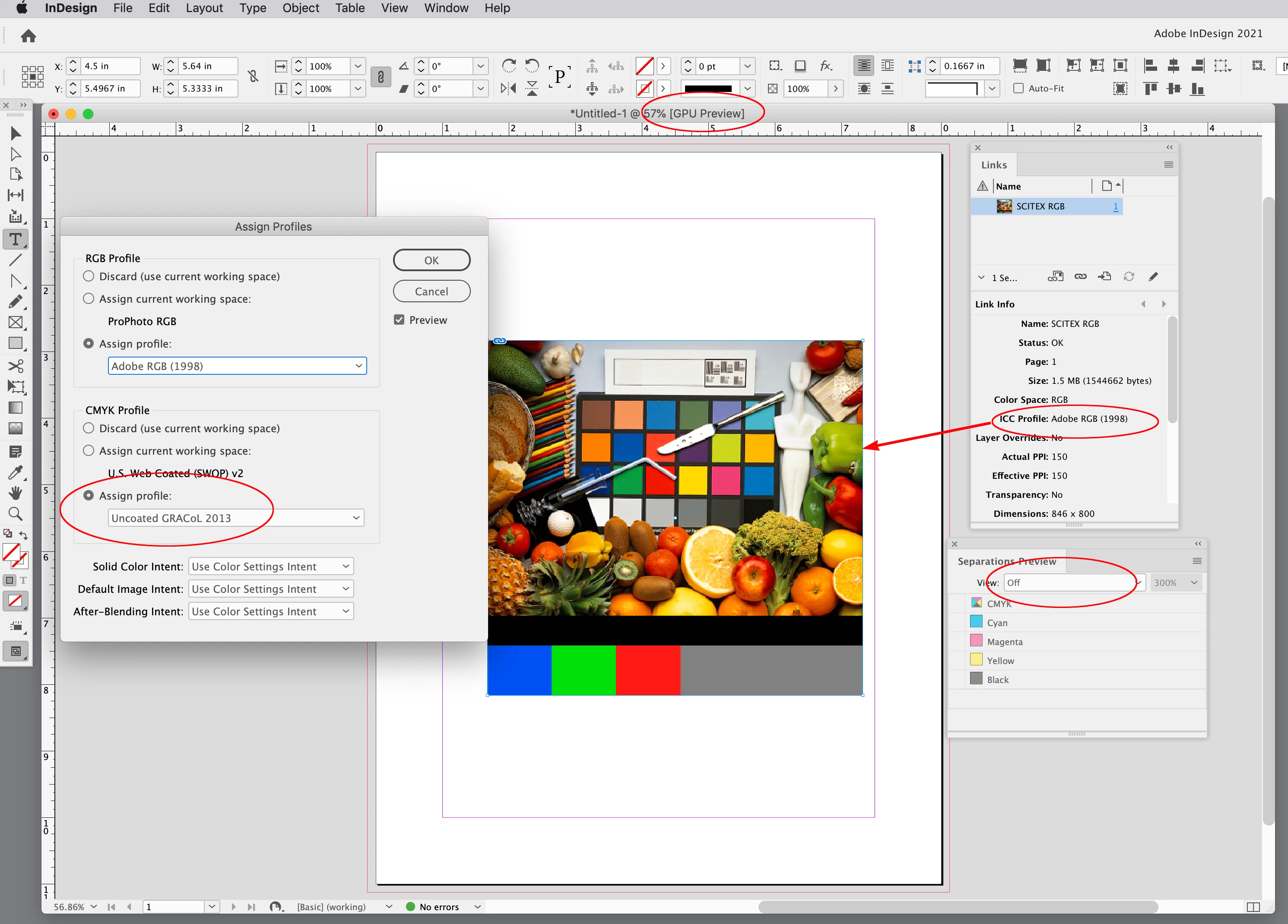Pick the Hand tool
Screen dimensions: 1288x924
(16, 493)
